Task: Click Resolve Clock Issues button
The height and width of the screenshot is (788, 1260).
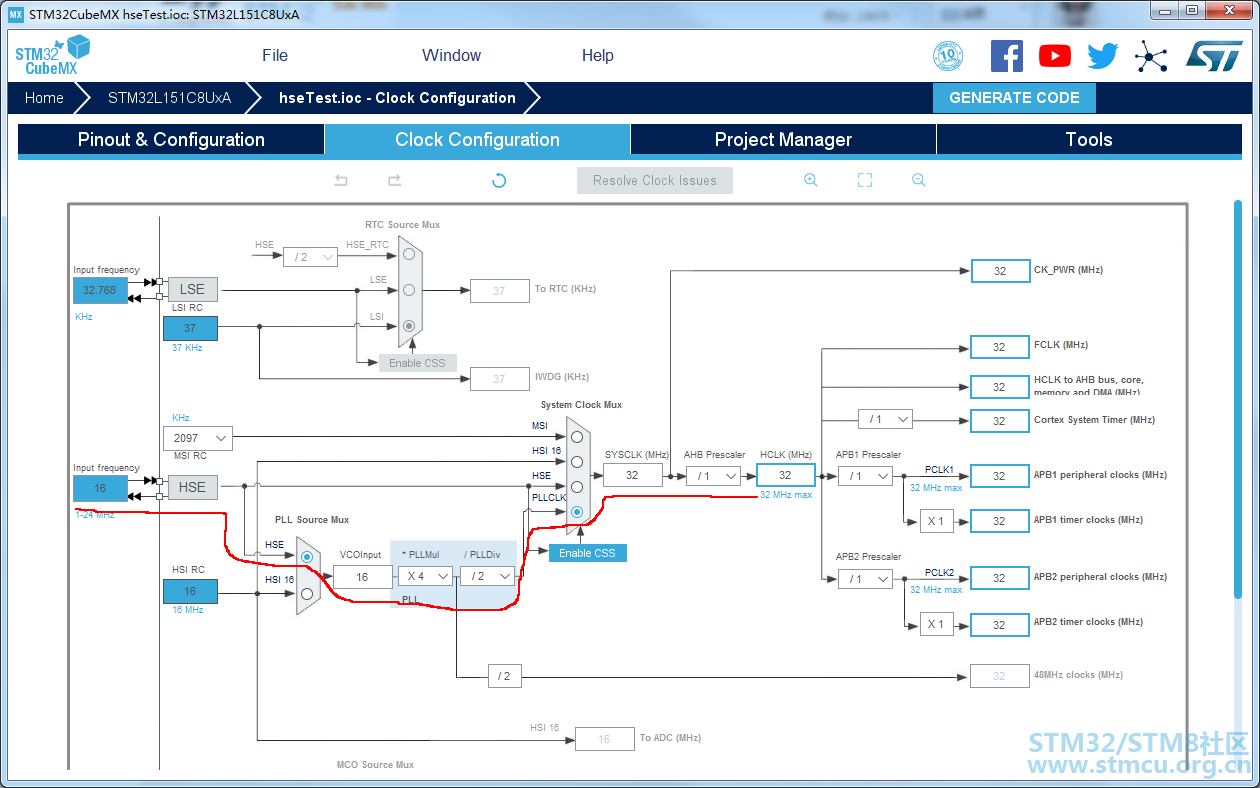Action: [x=655, y=180]
